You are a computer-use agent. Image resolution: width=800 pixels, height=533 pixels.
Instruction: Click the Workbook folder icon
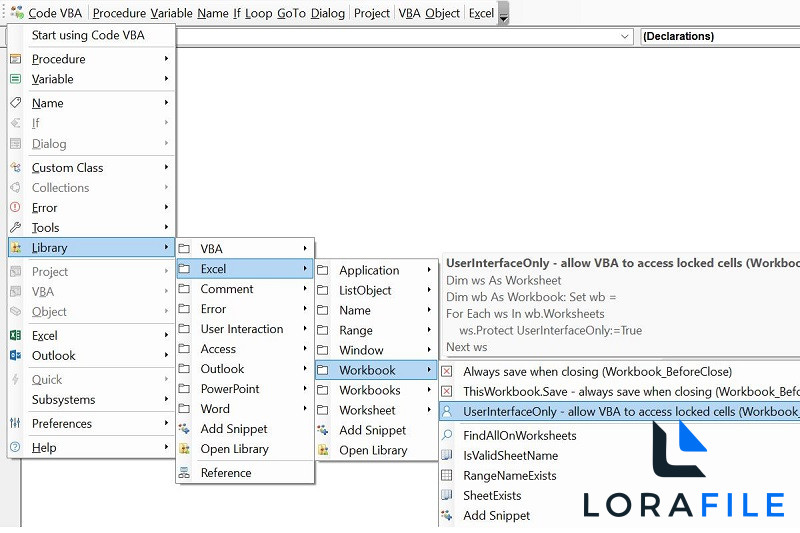pyautogui.click(x=322, y=370)
